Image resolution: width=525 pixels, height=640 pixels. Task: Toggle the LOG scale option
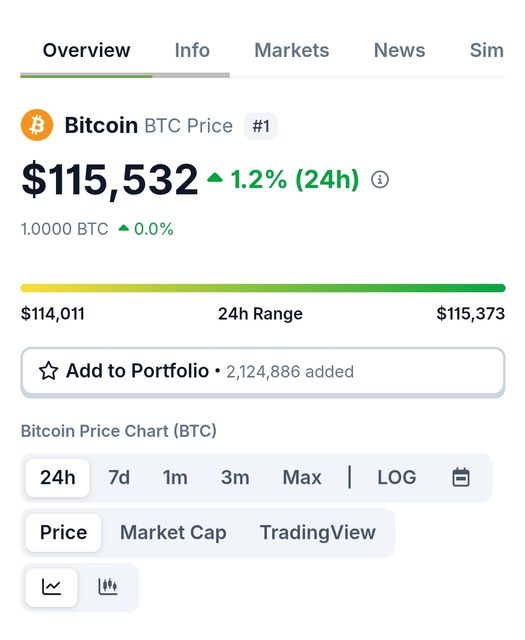point(396,477)
